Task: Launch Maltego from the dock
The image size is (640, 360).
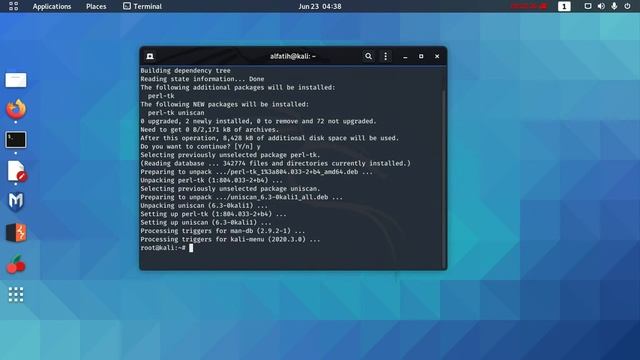Action: (16, 202)
